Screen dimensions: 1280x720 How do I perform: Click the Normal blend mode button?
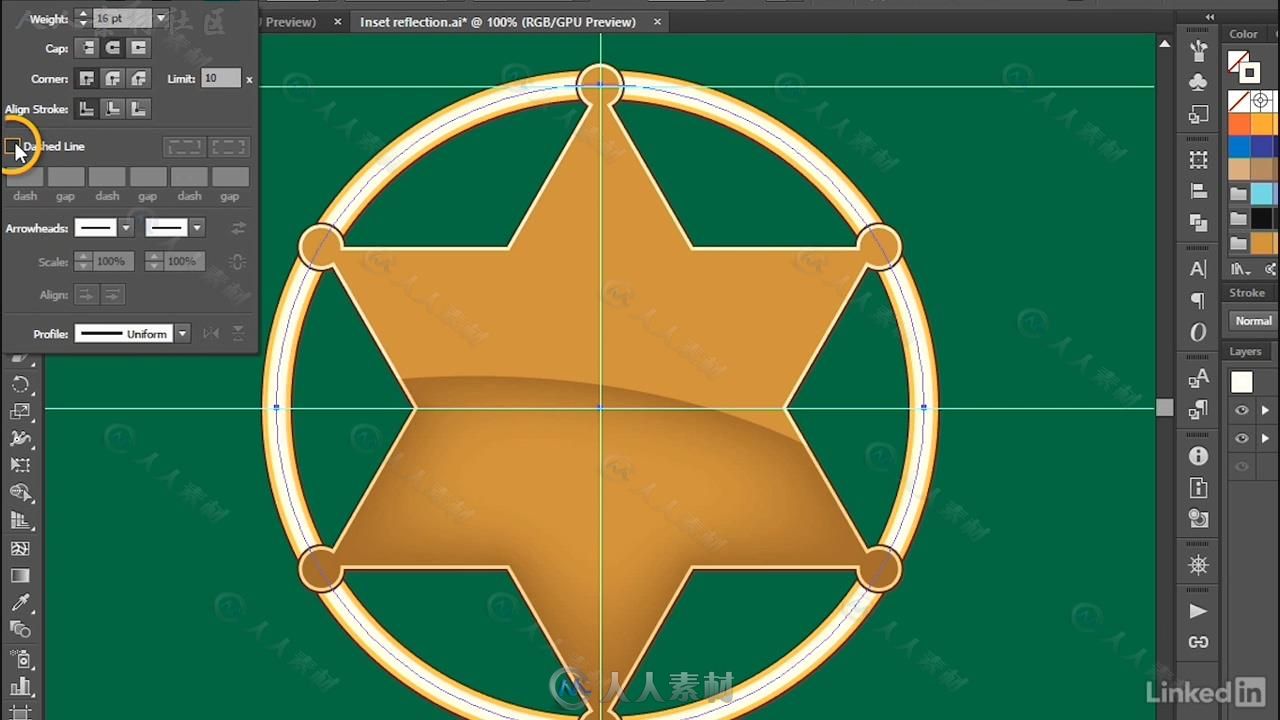1253,321
